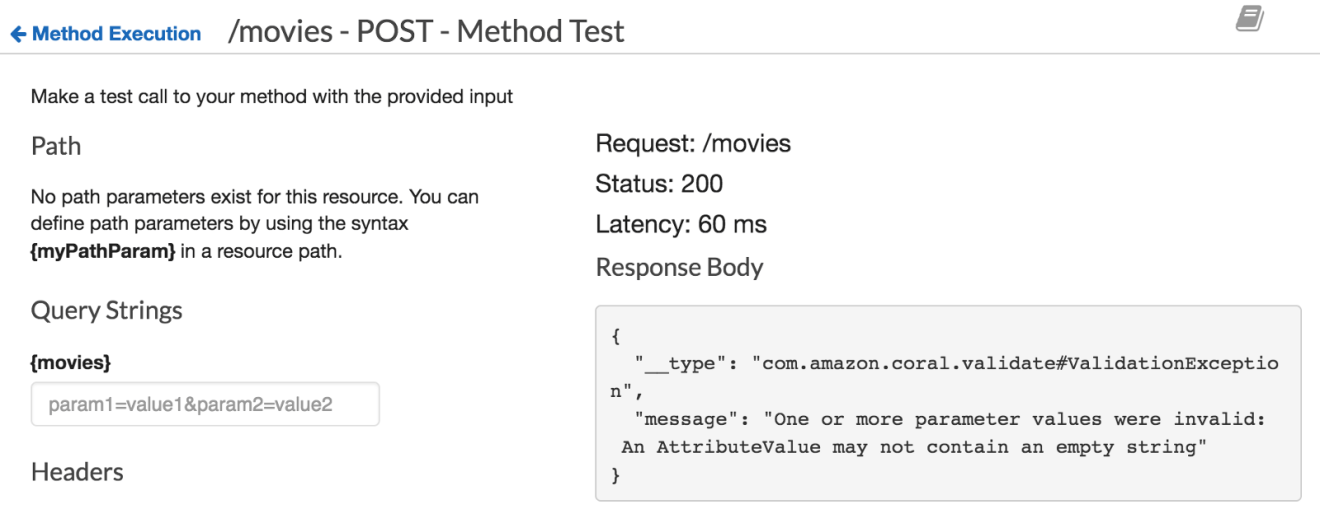
Task: Click the Status: 200 result text
Action: (659, 184)
